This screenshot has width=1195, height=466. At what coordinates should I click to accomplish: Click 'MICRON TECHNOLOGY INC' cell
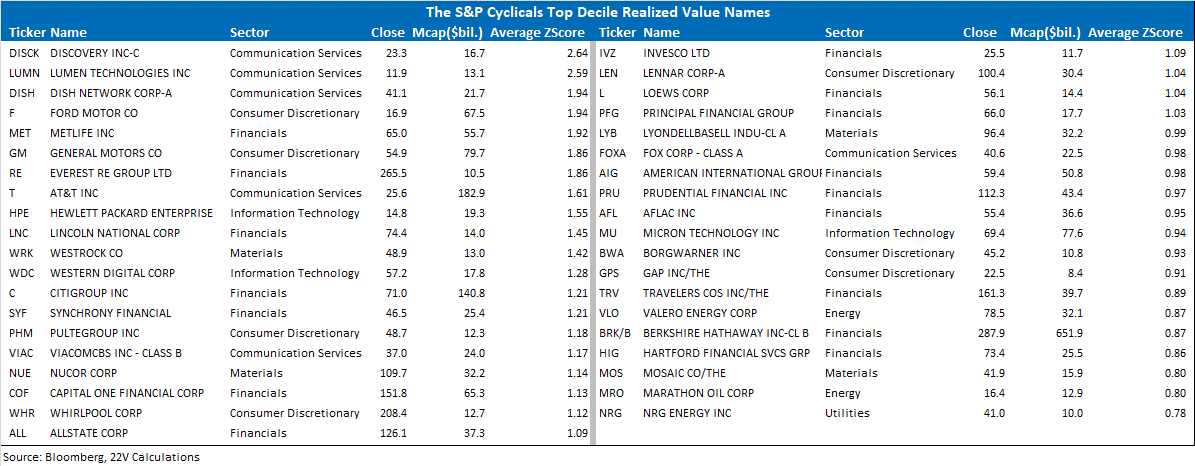[x=709, y=233]
